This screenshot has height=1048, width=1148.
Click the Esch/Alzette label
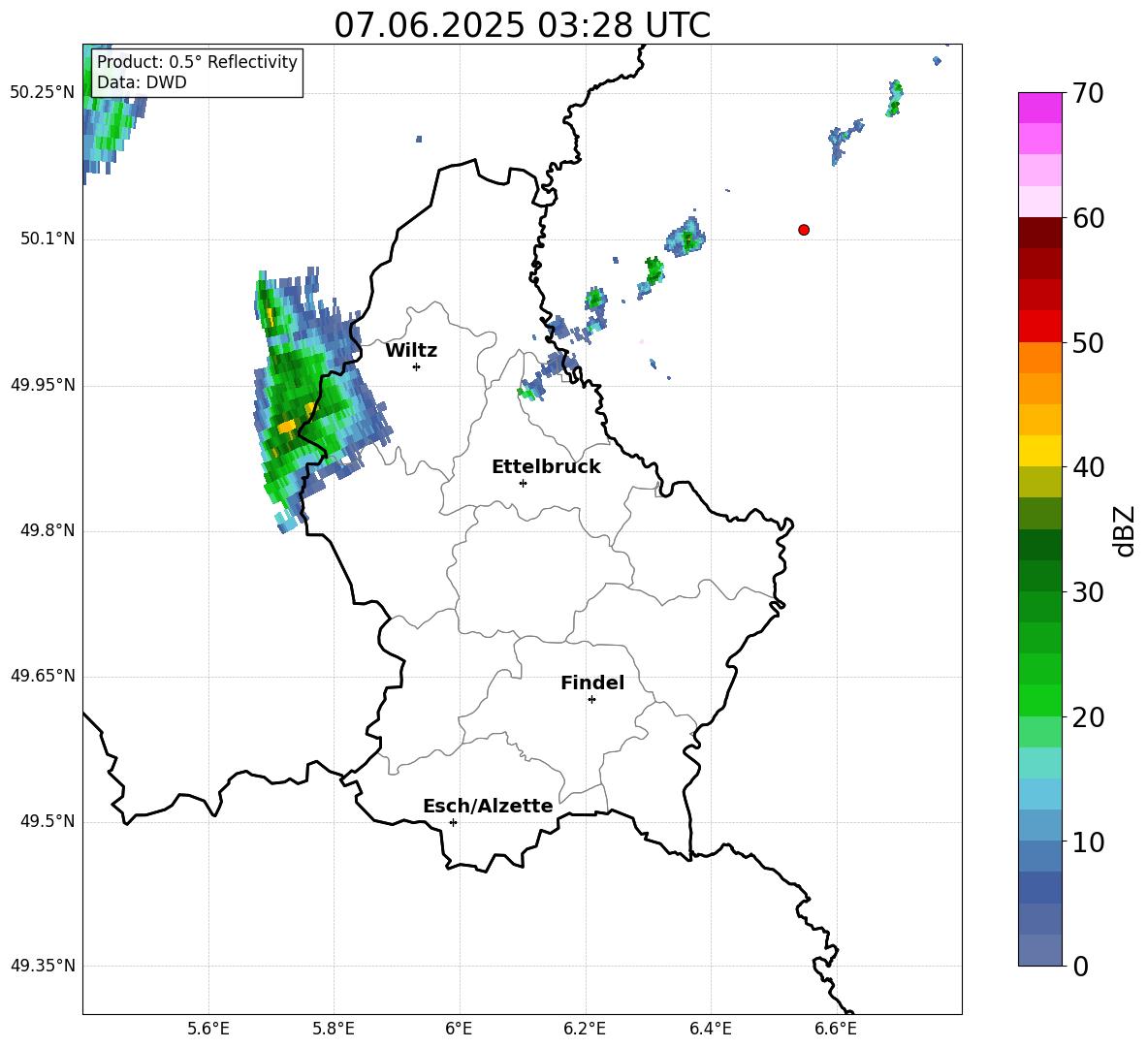coord(488,807)
